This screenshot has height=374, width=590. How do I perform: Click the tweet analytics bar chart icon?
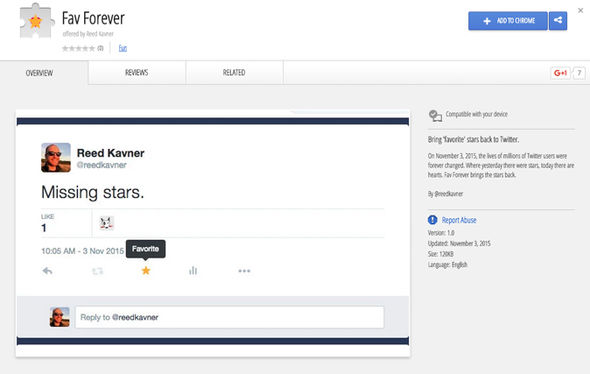pos(193,270)
